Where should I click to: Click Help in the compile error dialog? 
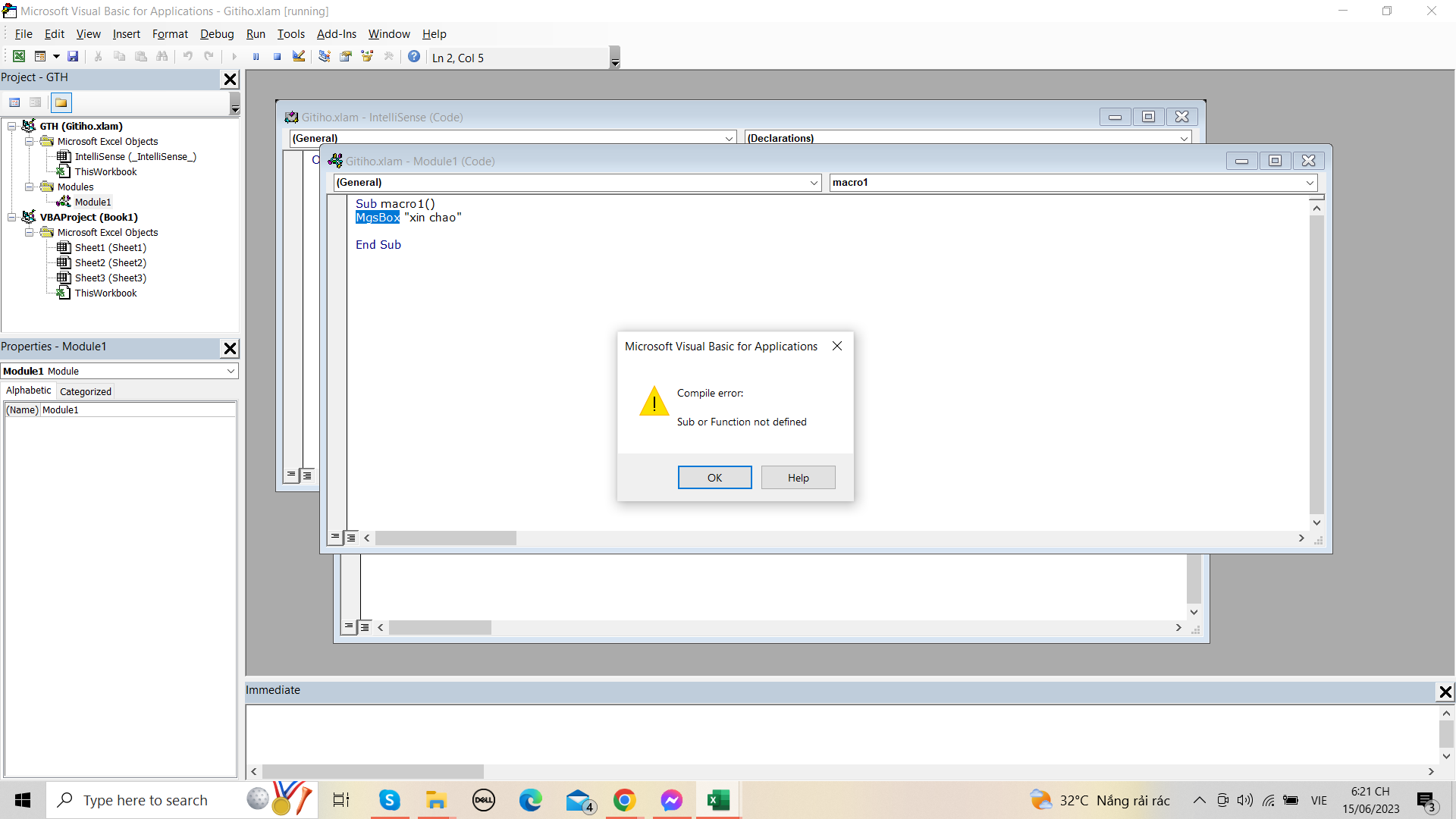(798, 478)
